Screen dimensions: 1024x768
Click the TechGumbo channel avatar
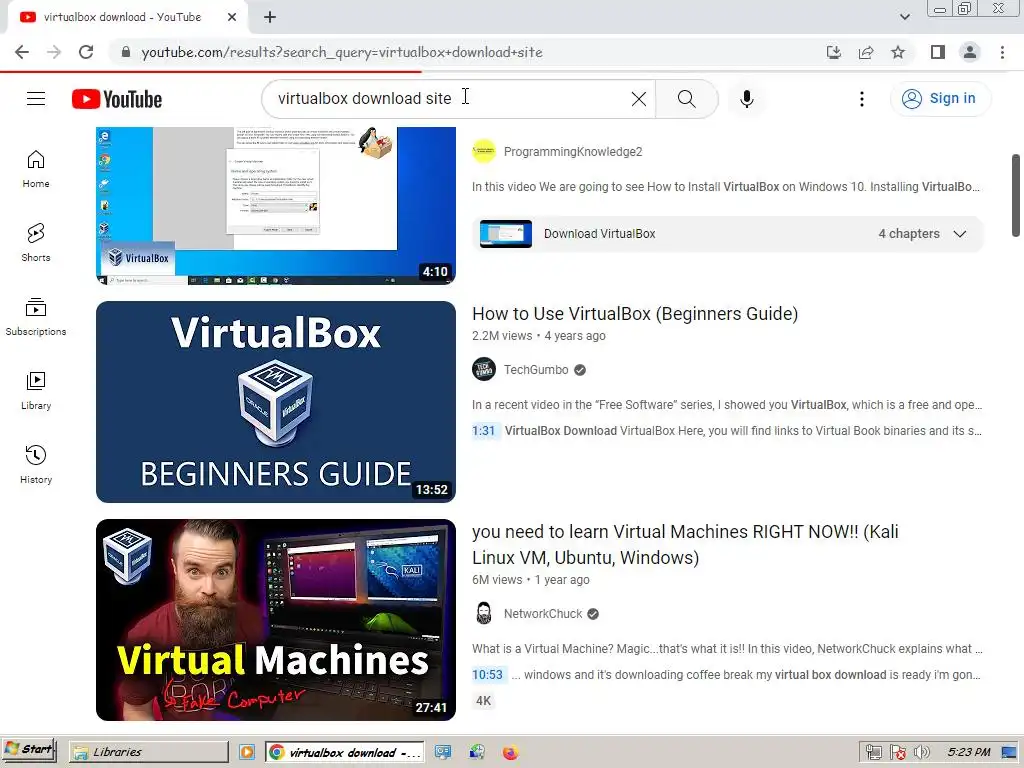pyautogui.click(x=484, y=370)
